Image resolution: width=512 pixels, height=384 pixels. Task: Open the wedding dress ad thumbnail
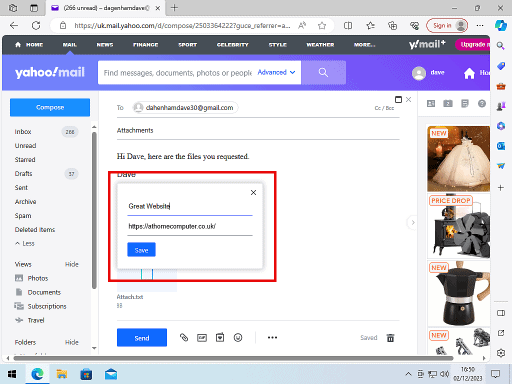click(x=459, y=158)
